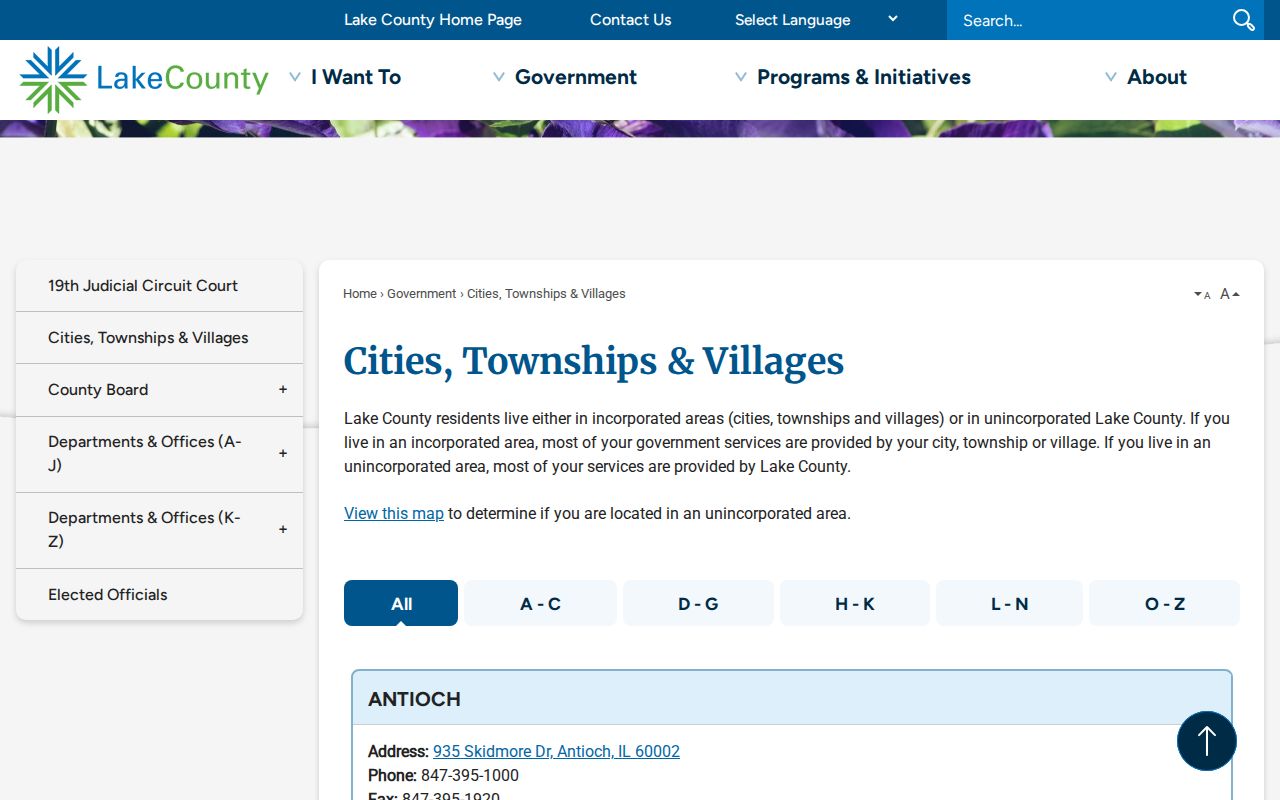The width and height of the screenshot is (1280, 800).
Task: Expand the Government menu
Action: pos(565,77)
